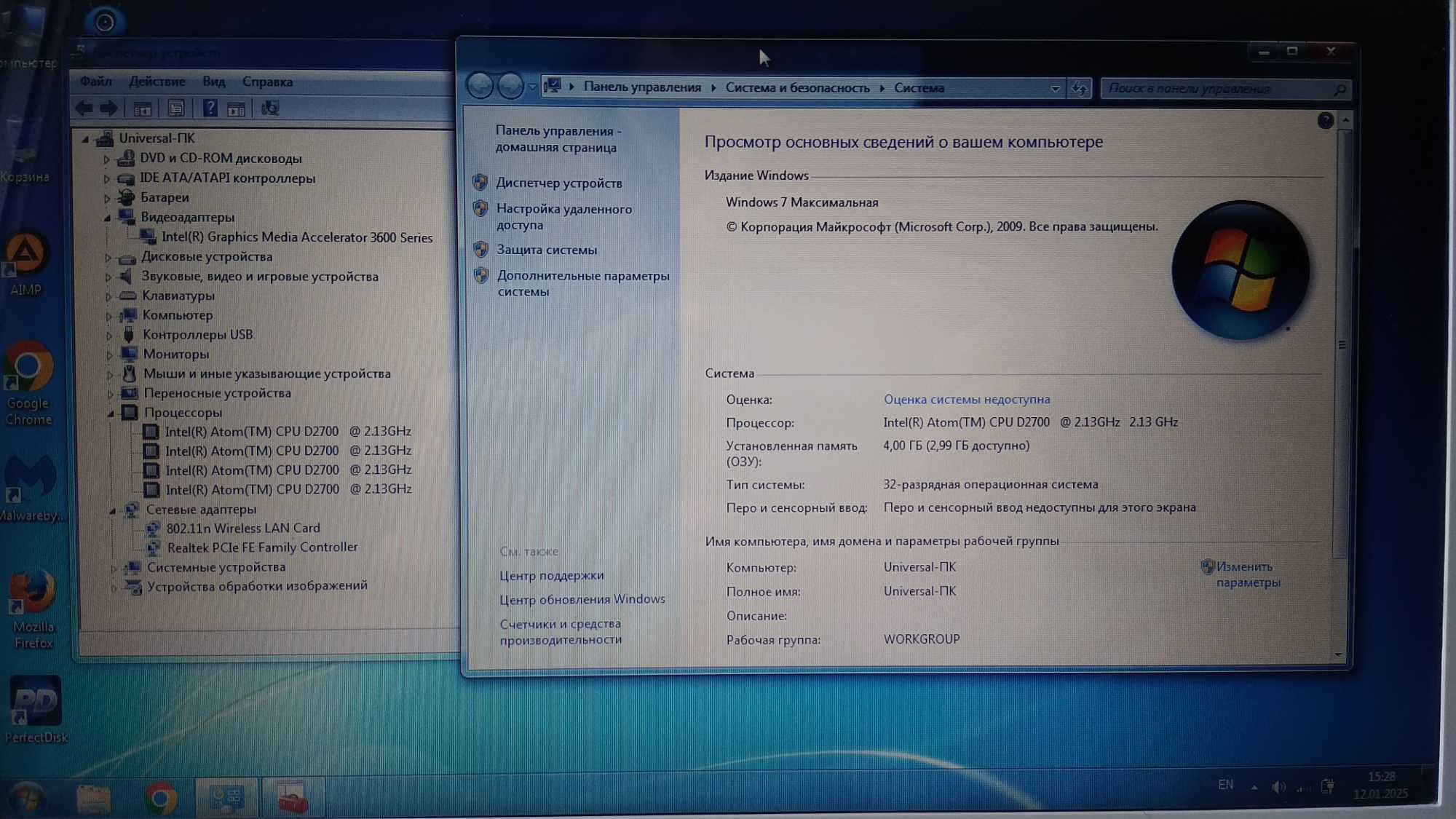Click the search magnifier icon in Control Panel
Screen dimensions: 1456x819
(x=1340, y=89)
